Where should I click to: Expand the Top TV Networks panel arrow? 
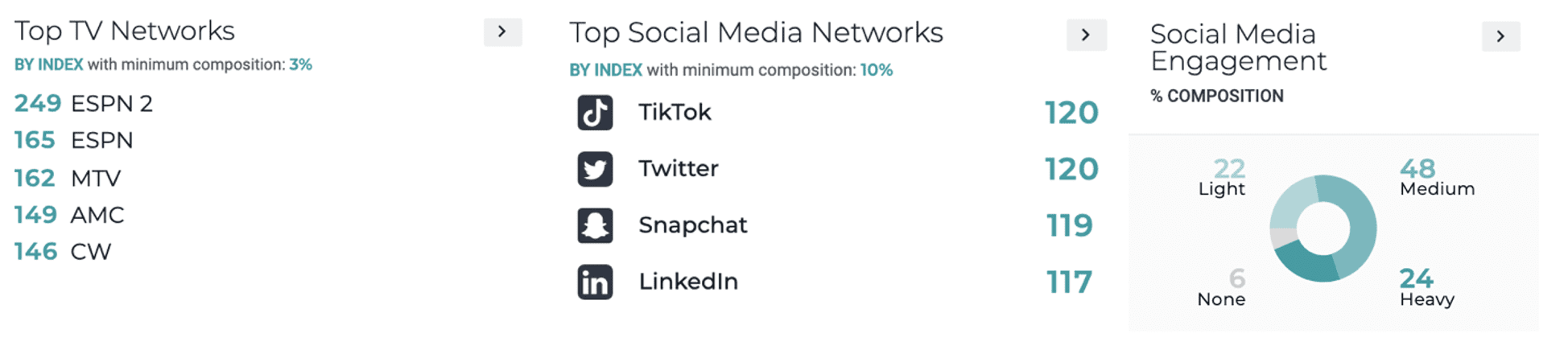pos(502,32)
